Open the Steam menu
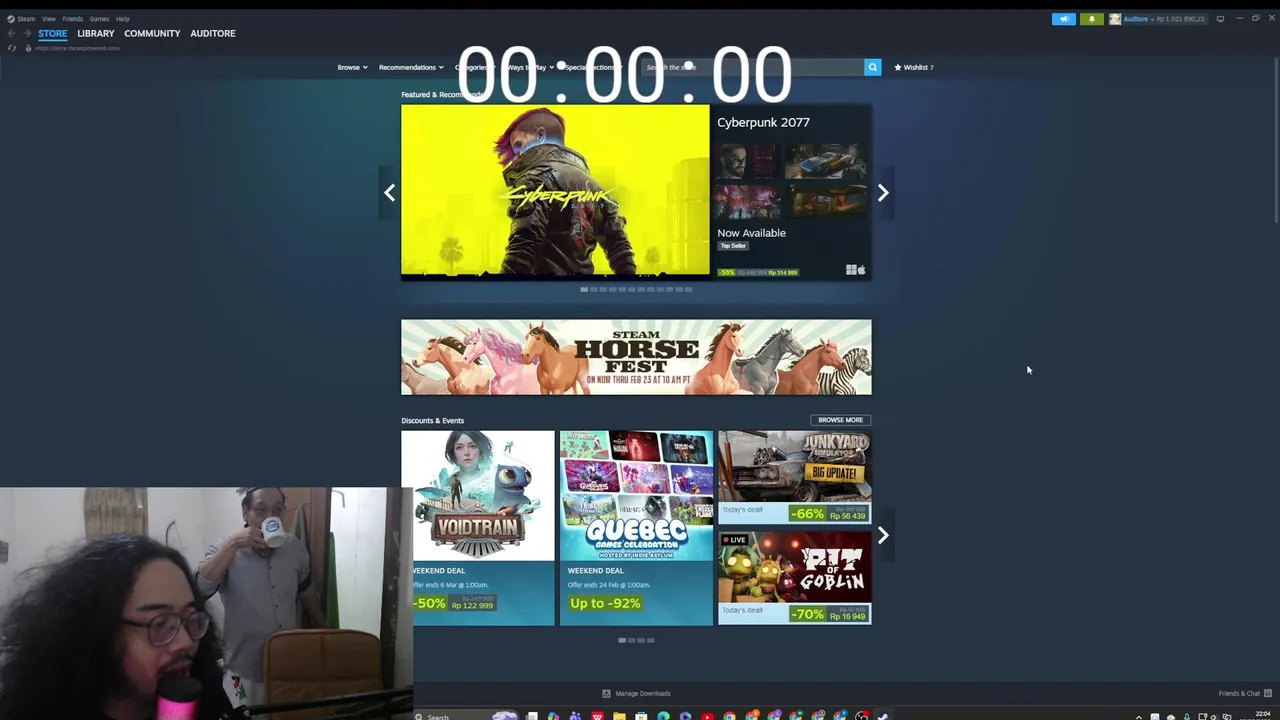 [26, 19]
